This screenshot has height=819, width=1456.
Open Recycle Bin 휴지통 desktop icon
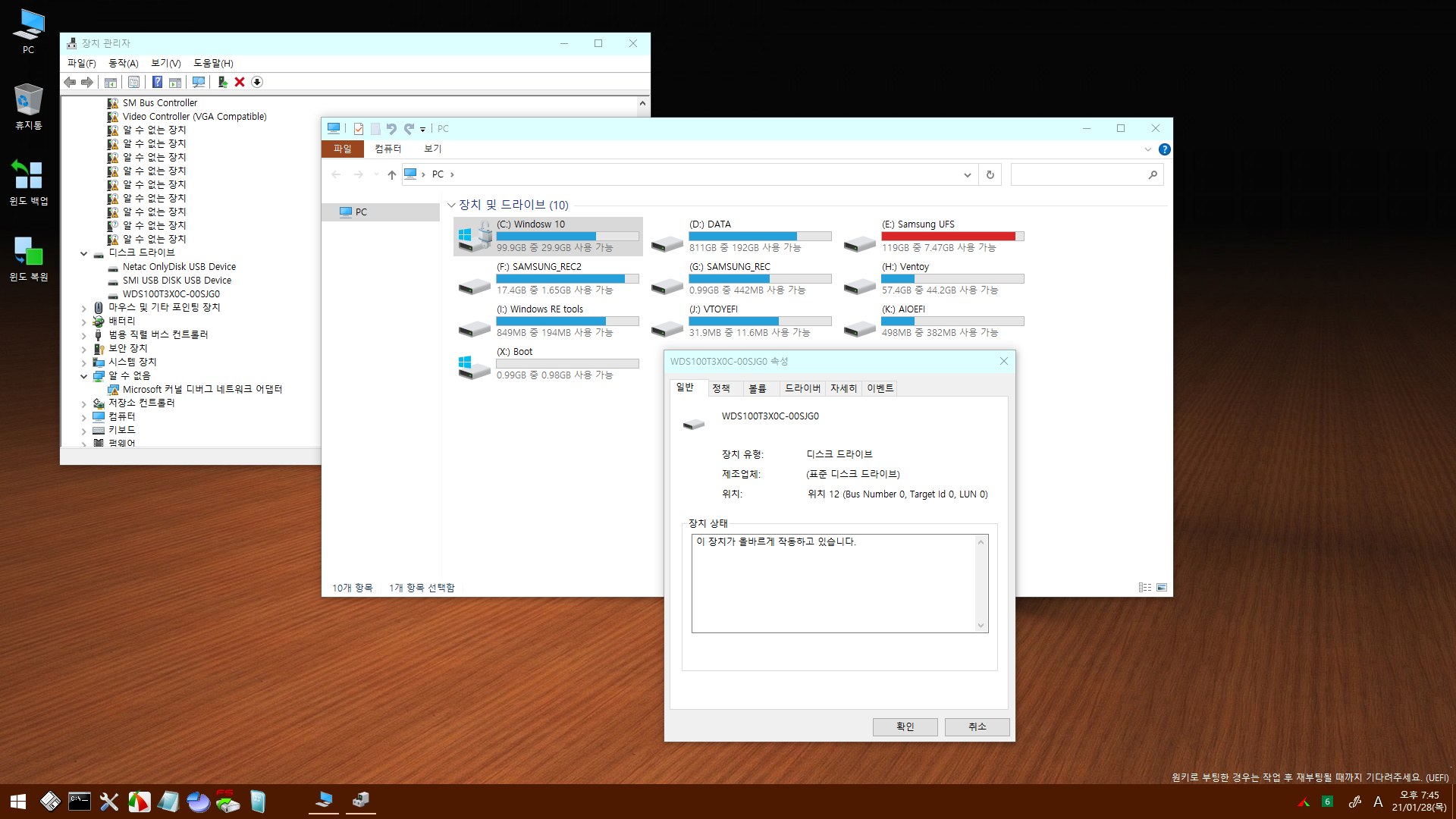coord(29,107)
